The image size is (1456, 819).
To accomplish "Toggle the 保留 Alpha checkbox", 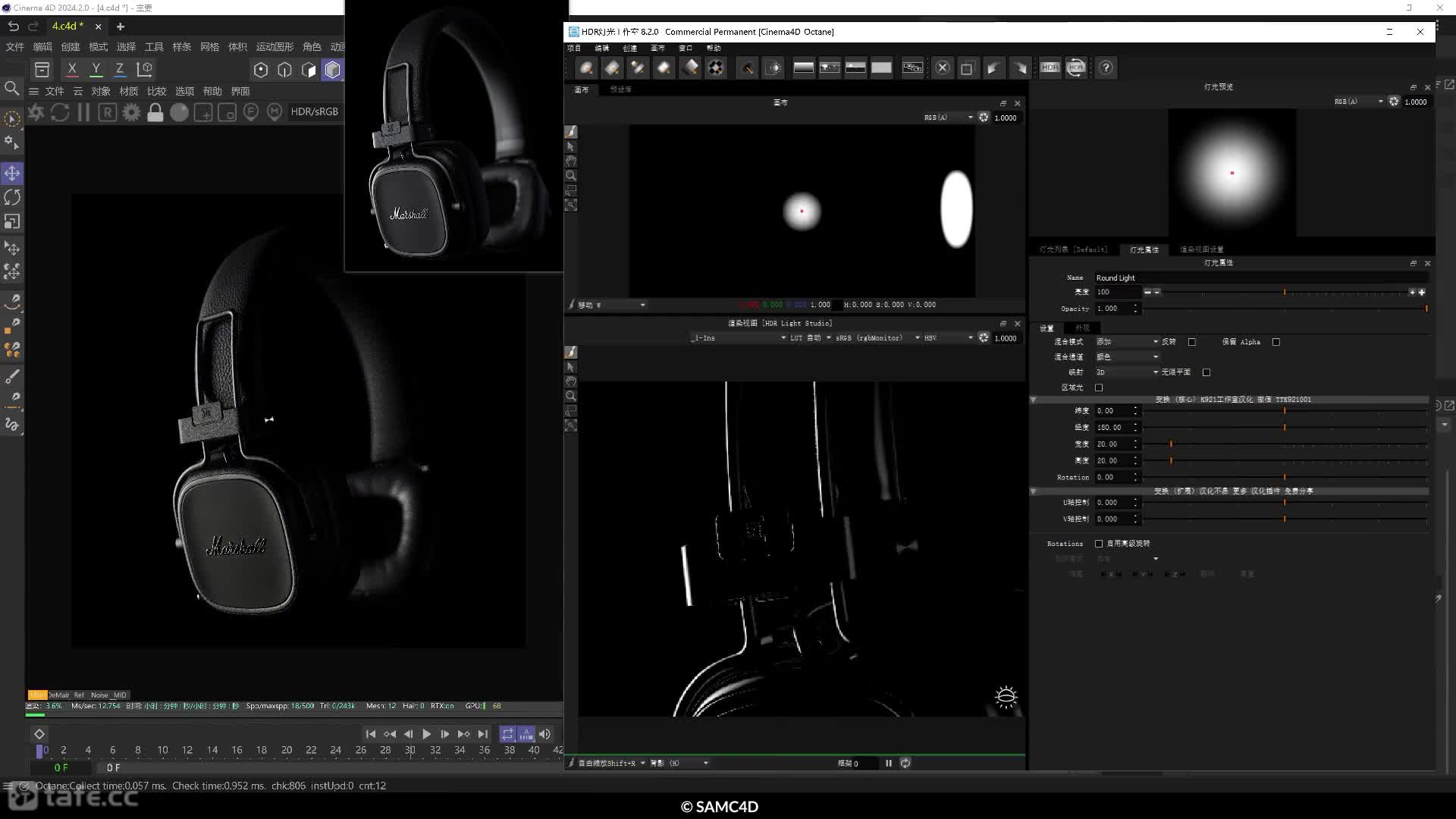I will pos(1276,342).
